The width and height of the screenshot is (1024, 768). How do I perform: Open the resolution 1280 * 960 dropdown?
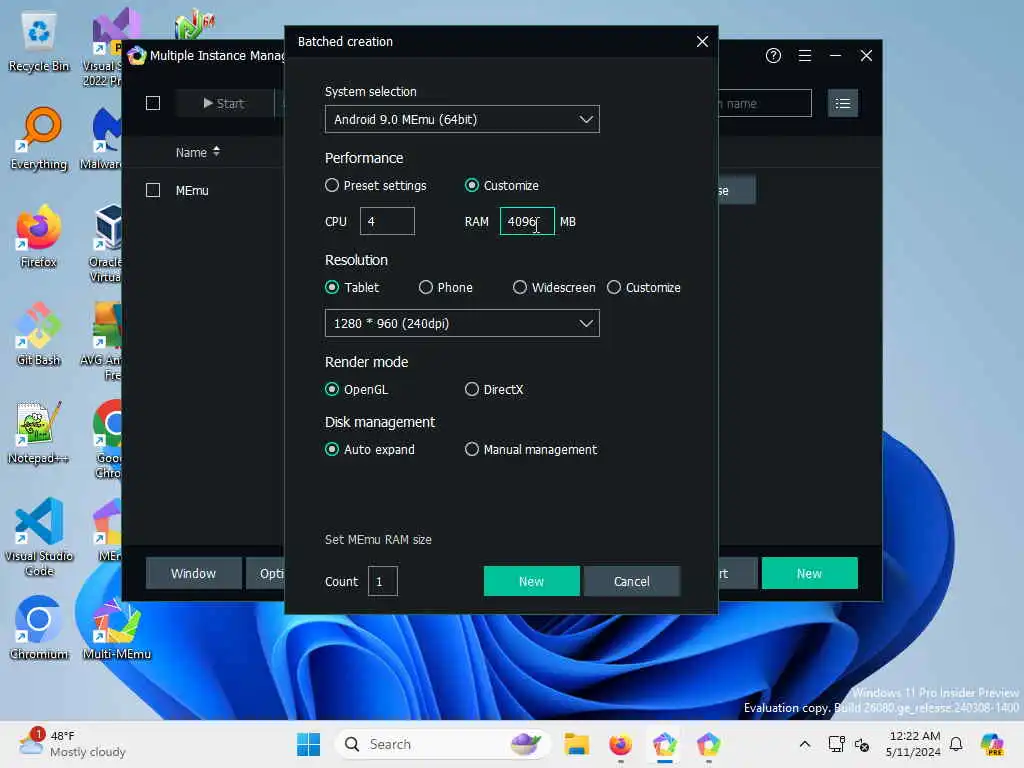[462, 323]
